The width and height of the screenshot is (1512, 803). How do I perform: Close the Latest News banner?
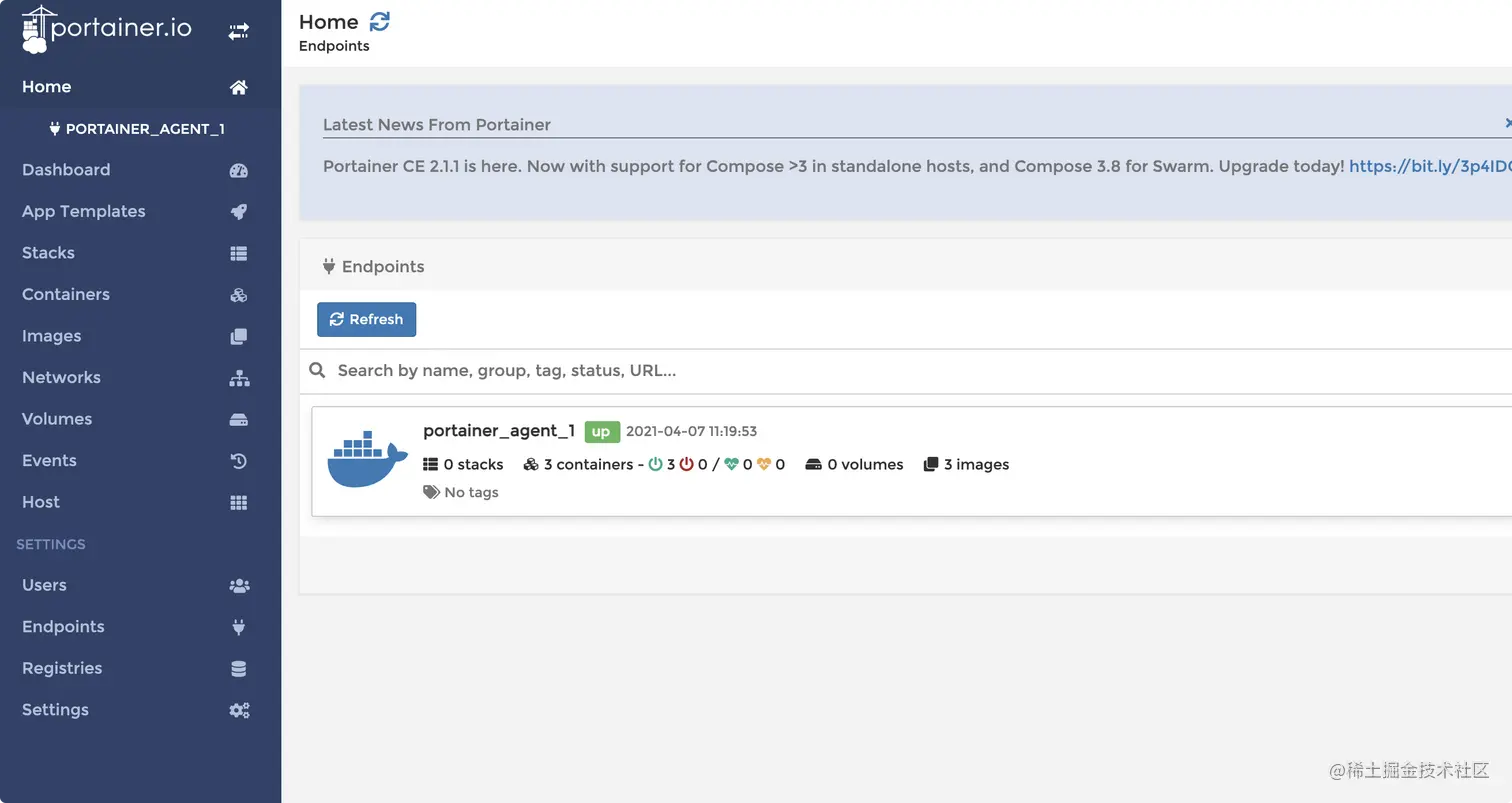pyautogui.click(x=1507, y=123)
